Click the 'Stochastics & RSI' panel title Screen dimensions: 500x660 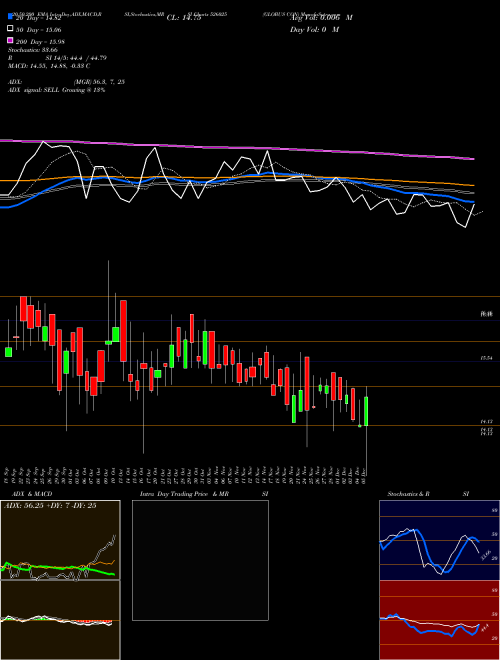coord(428,494)
